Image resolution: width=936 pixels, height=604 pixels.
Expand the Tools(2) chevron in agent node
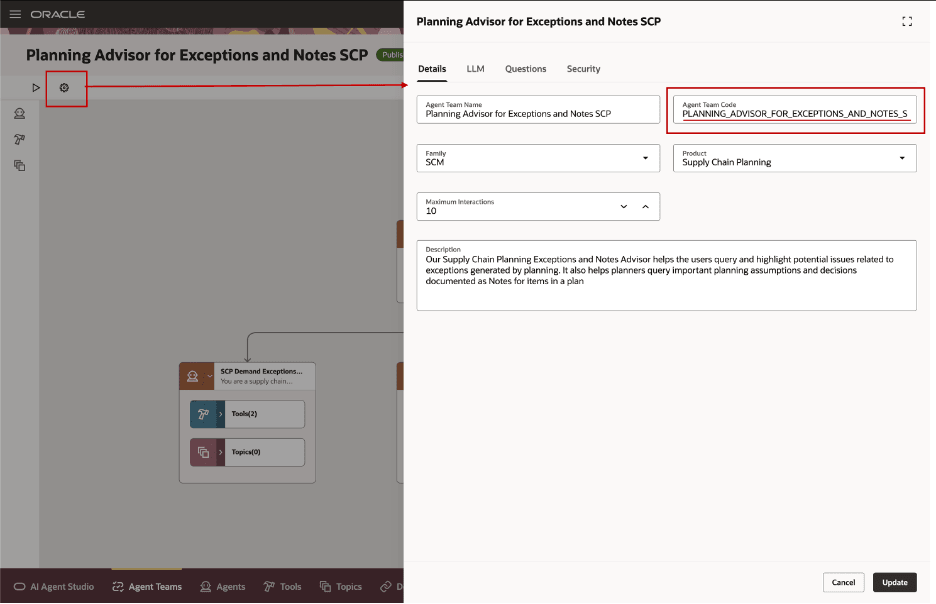(x=220, y=414)
